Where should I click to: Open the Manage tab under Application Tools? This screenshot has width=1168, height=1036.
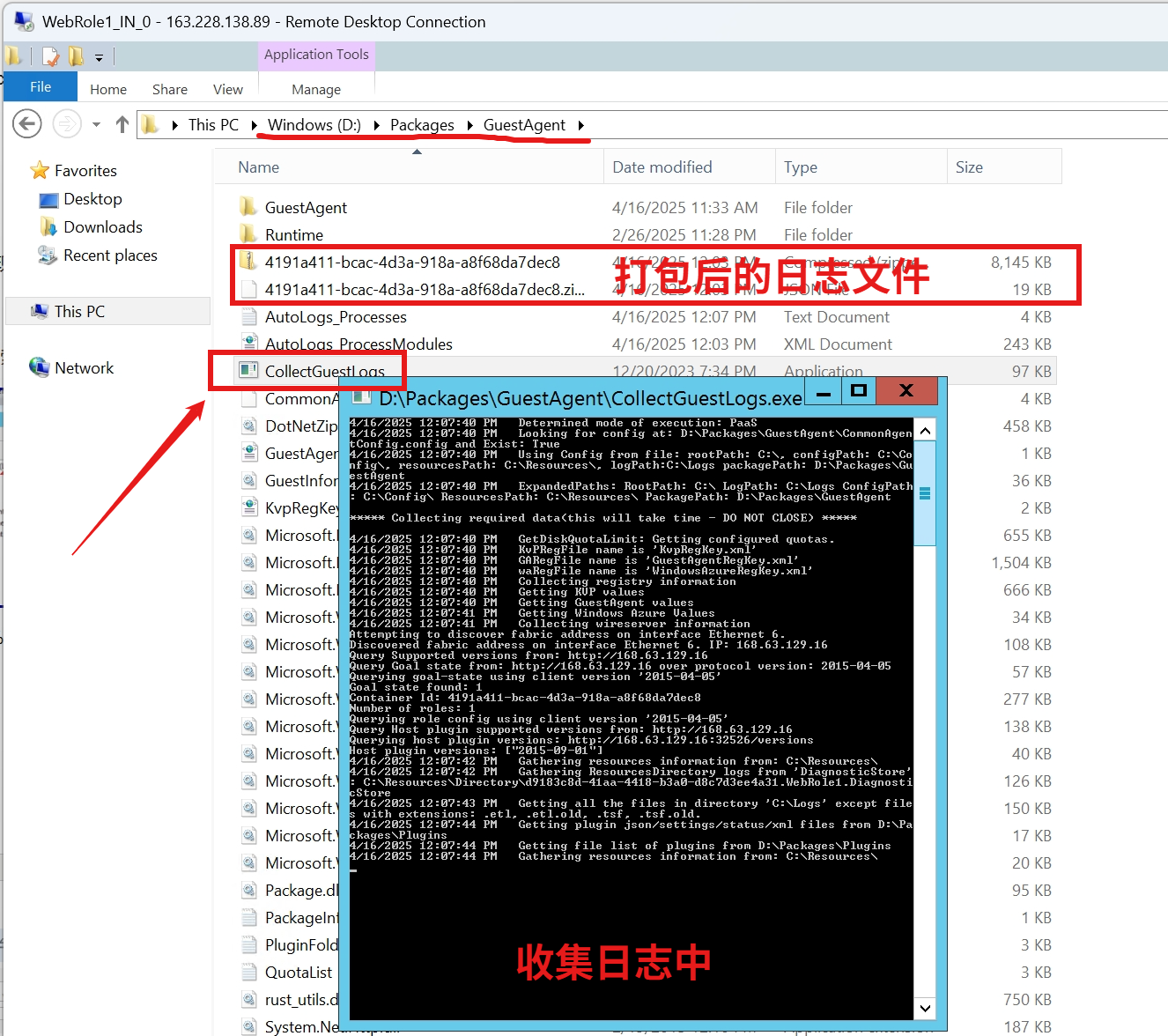pos(315,89)
